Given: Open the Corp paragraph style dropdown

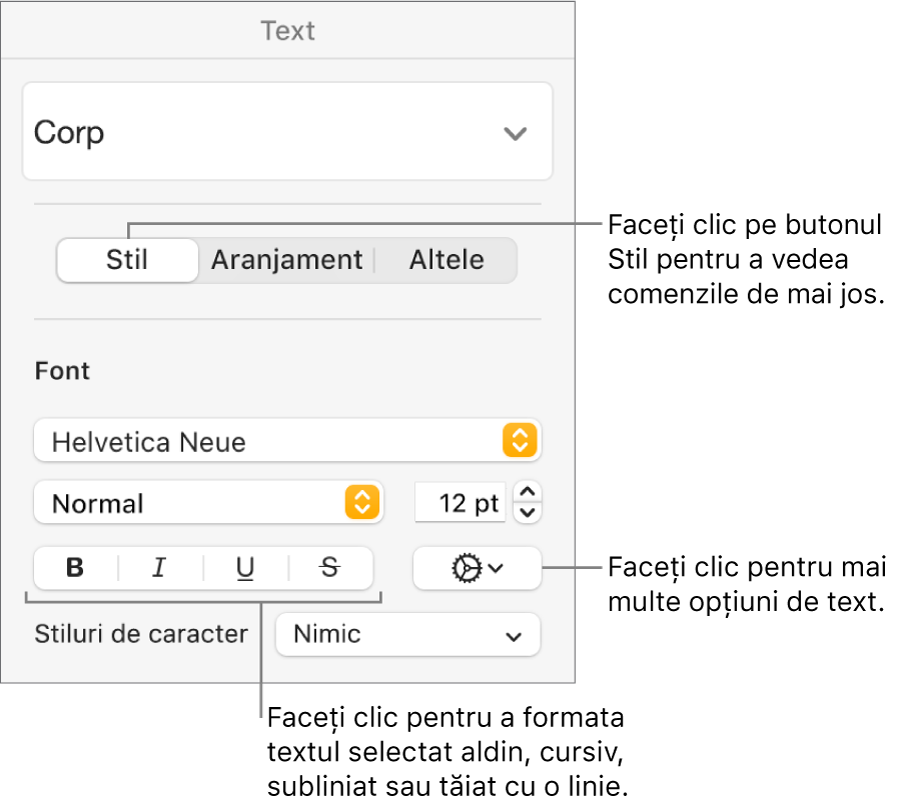Looking at the screenshot, I should click(x=287, y=132).
